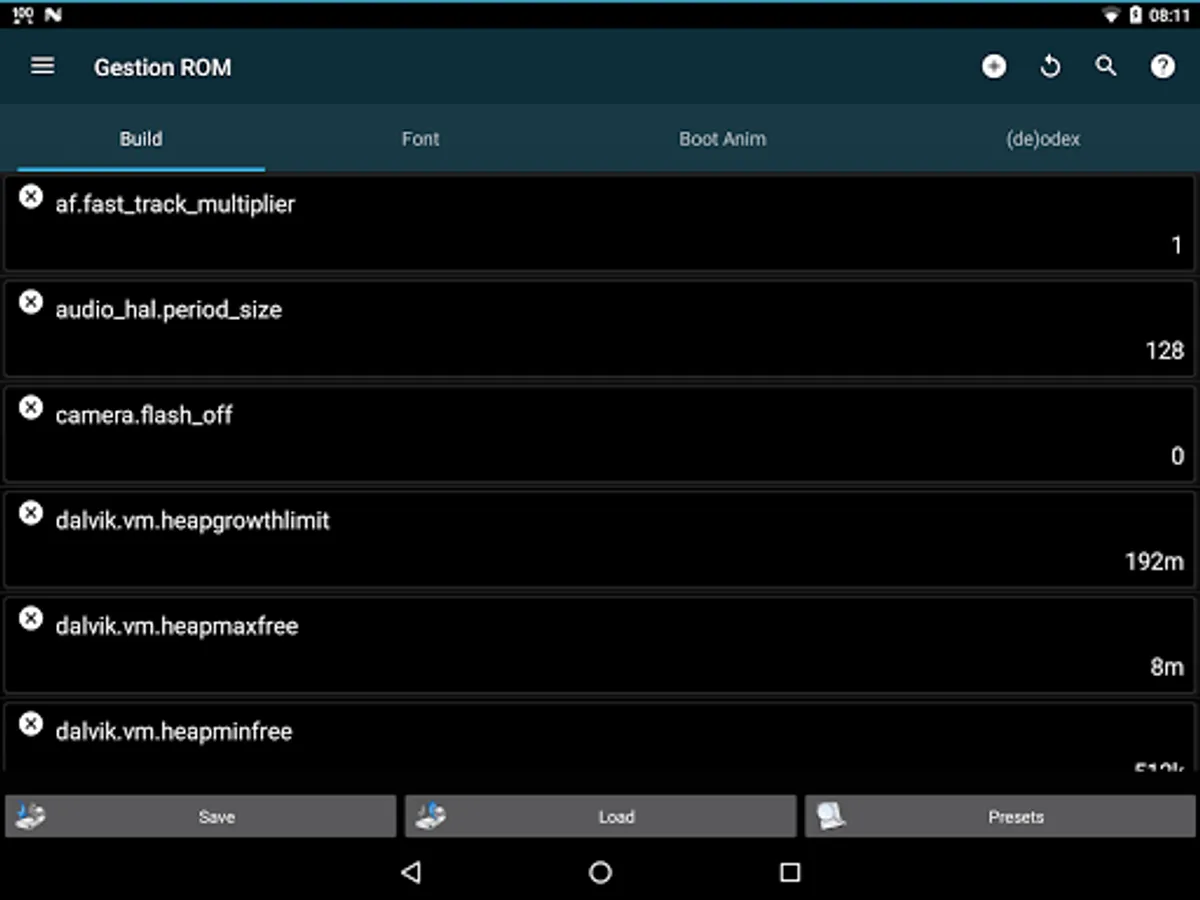Tap the battery status icon
Viewport: 1200px width, 900px height.
click(1136, 15)
